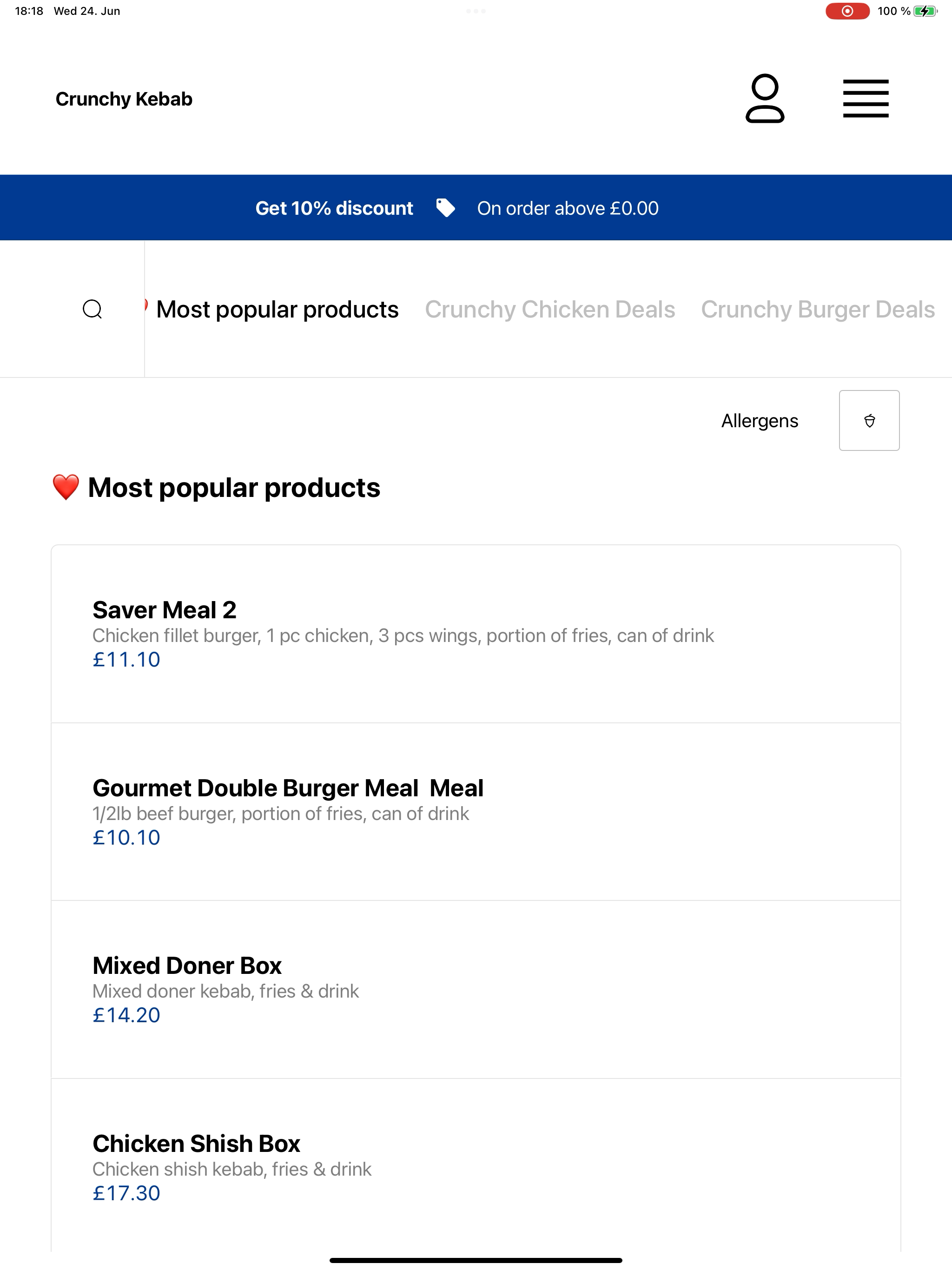Open the user account profile icon

click(x=765, y=98)
